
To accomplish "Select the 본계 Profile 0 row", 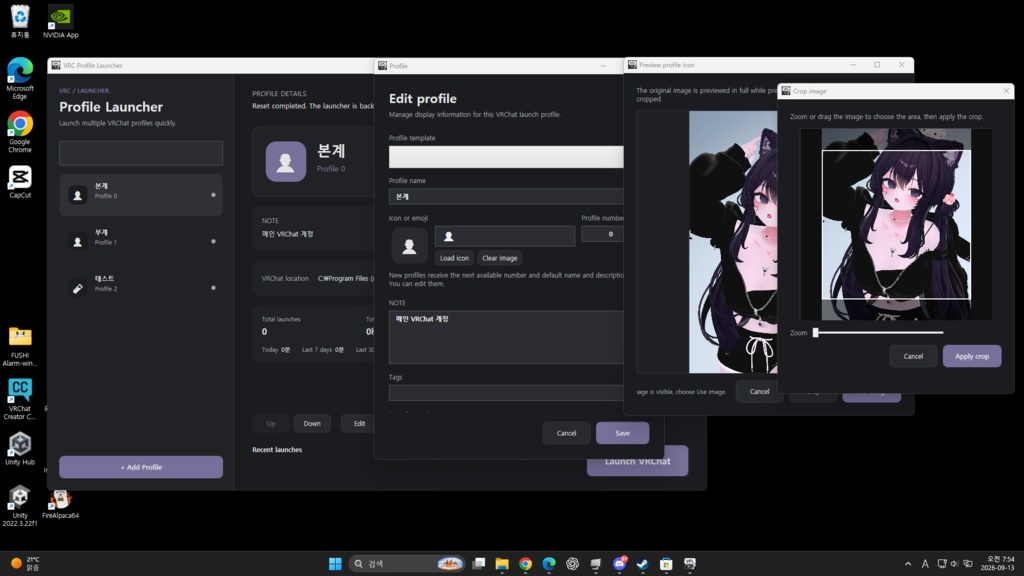I will 141,195.
